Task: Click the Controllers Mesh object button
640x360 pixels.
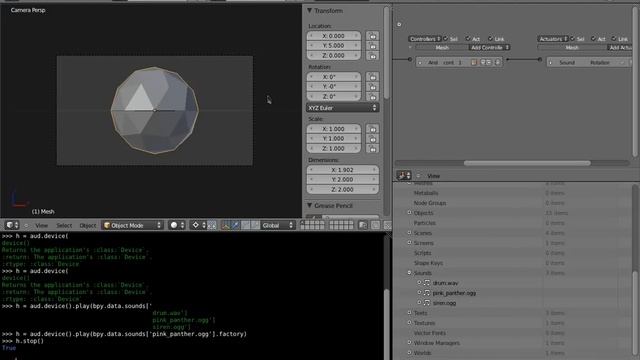Action: [x=442, y=47]
